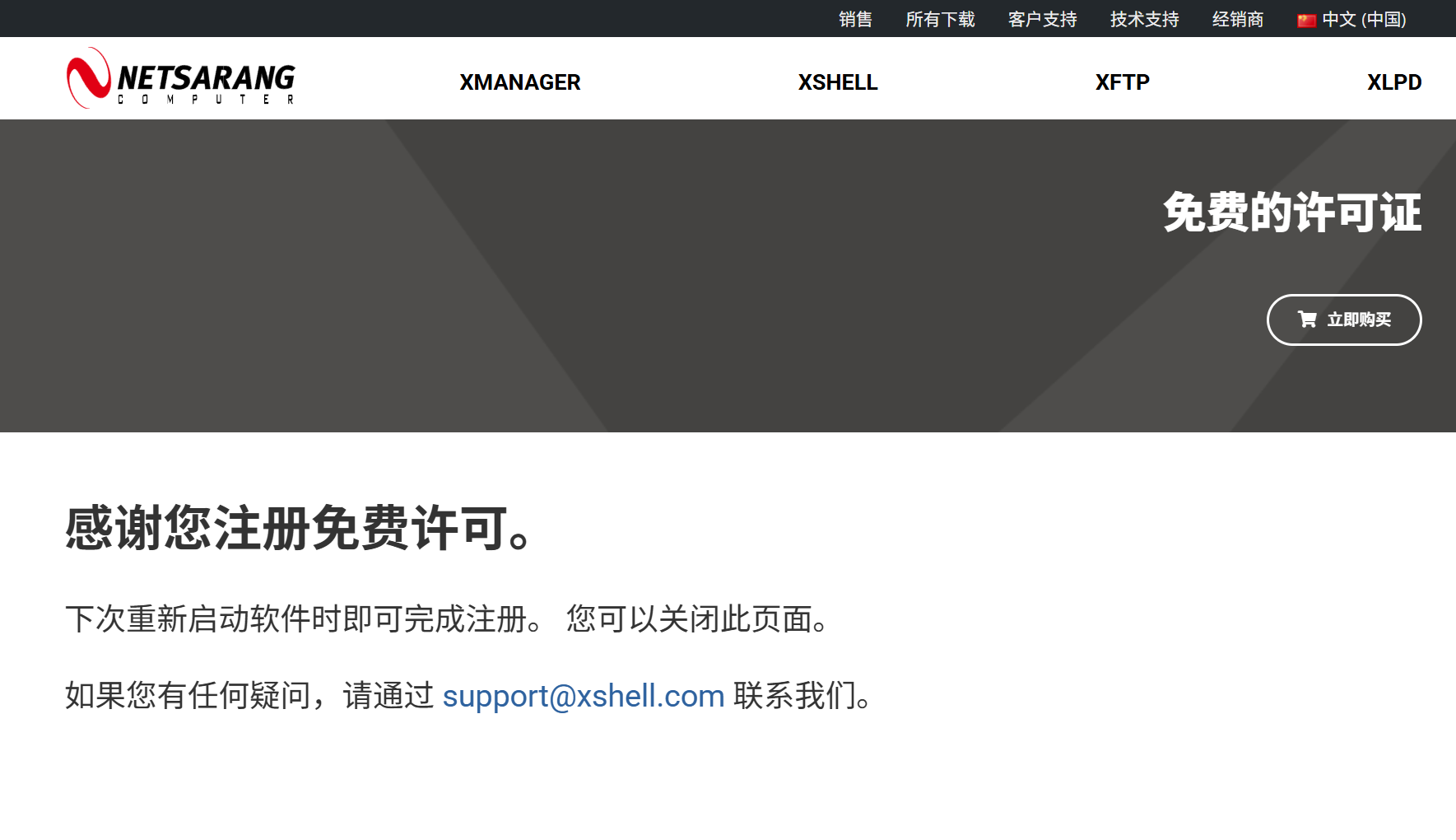This screenshot has height=840, width=1456.
Task: Open the XSHELL product menu
Action: click(x=838, y=82)
